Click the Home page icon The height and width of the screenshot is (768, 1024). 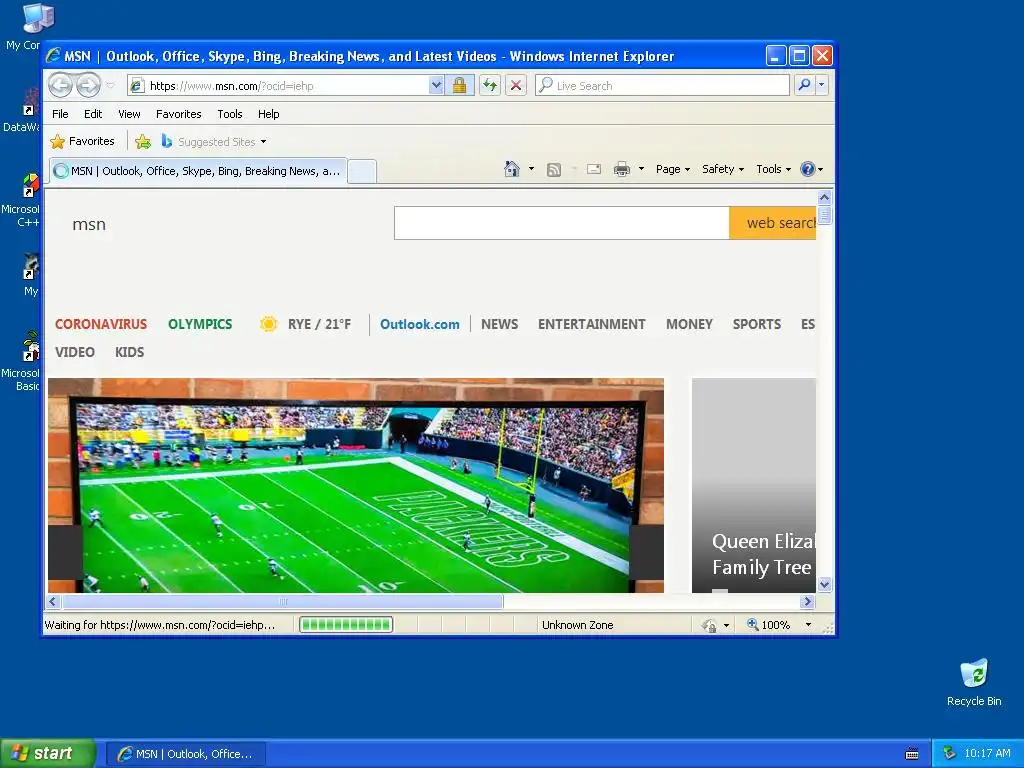pyautogui.click(x=511, y=169)
